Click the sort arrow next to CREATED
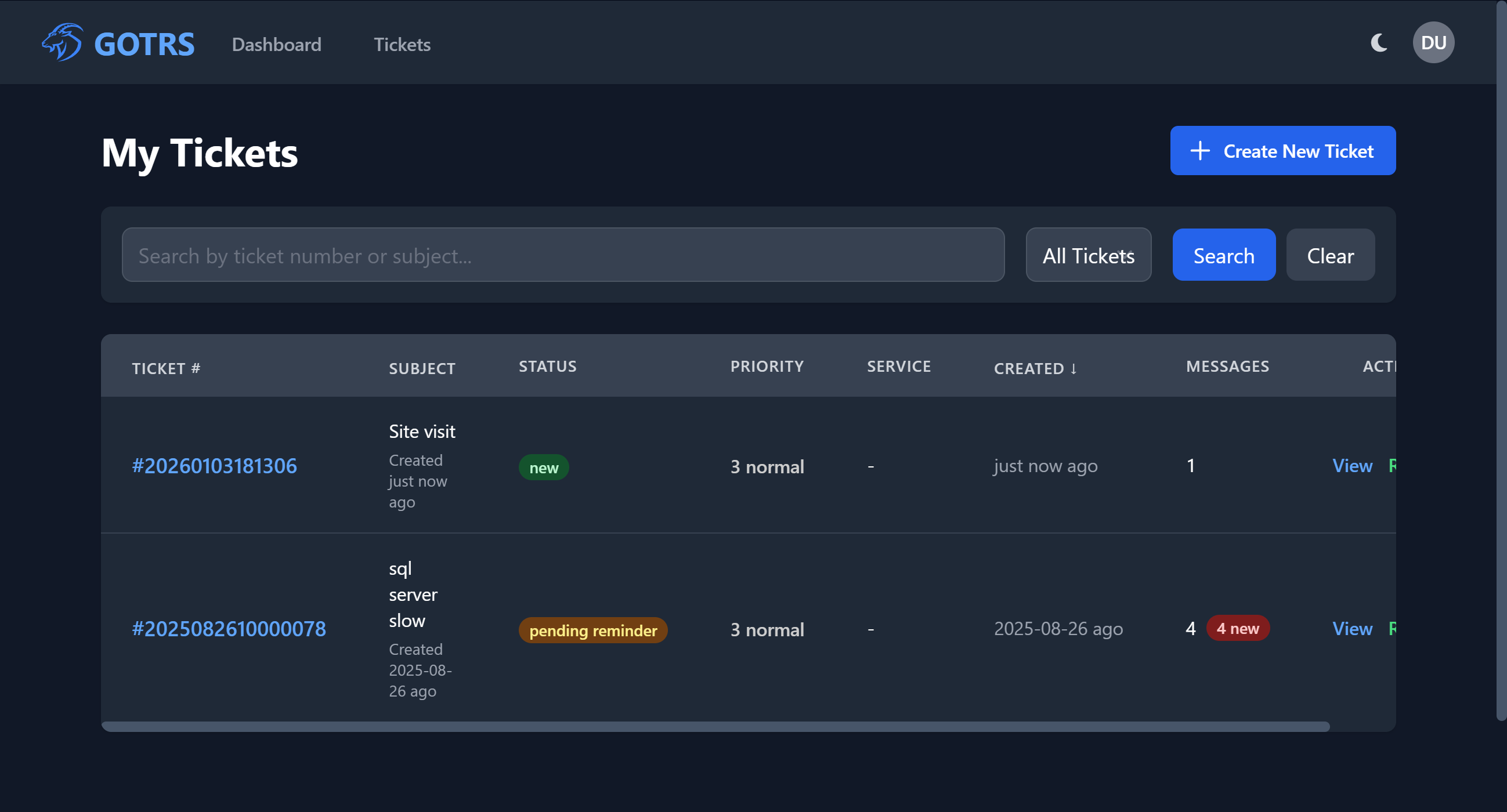The height and width of the screenshot is (812, 1507). (x=1074, y=369)
